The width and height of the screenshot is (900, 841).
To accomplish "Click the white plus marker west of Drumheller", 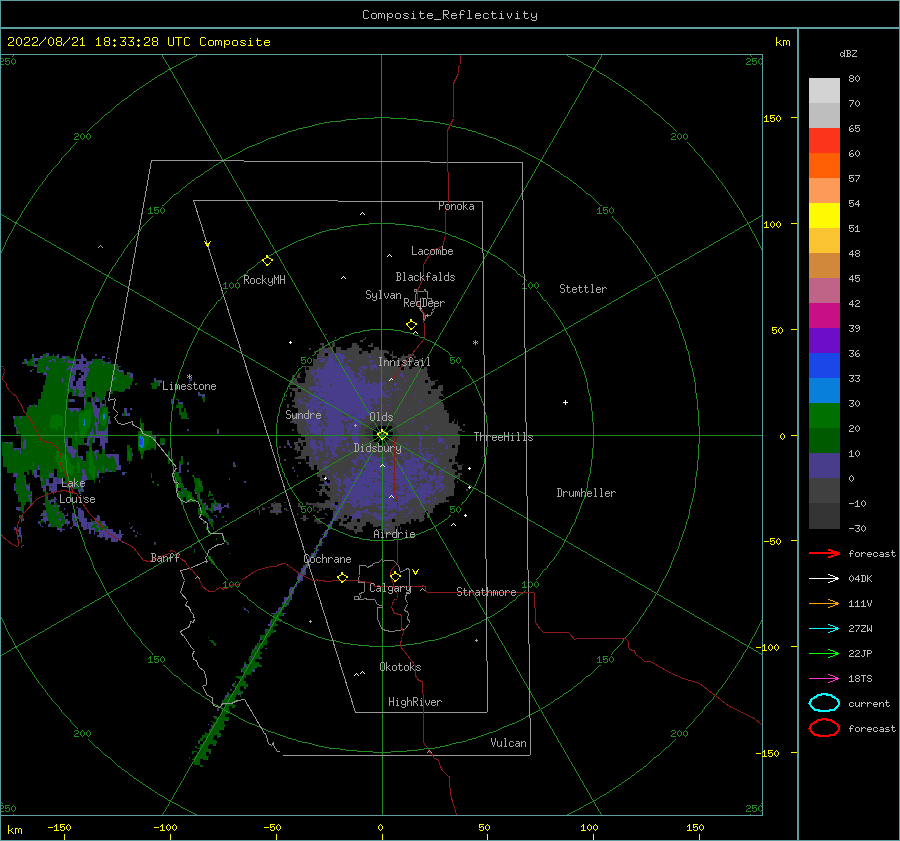I will coord(565,402).
